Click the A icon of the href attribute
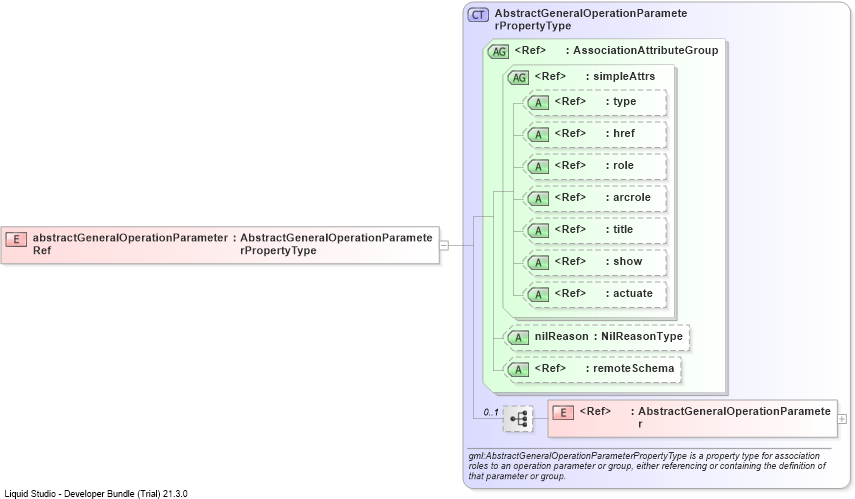The image size is (855, 499). click(x=538, y=135)
